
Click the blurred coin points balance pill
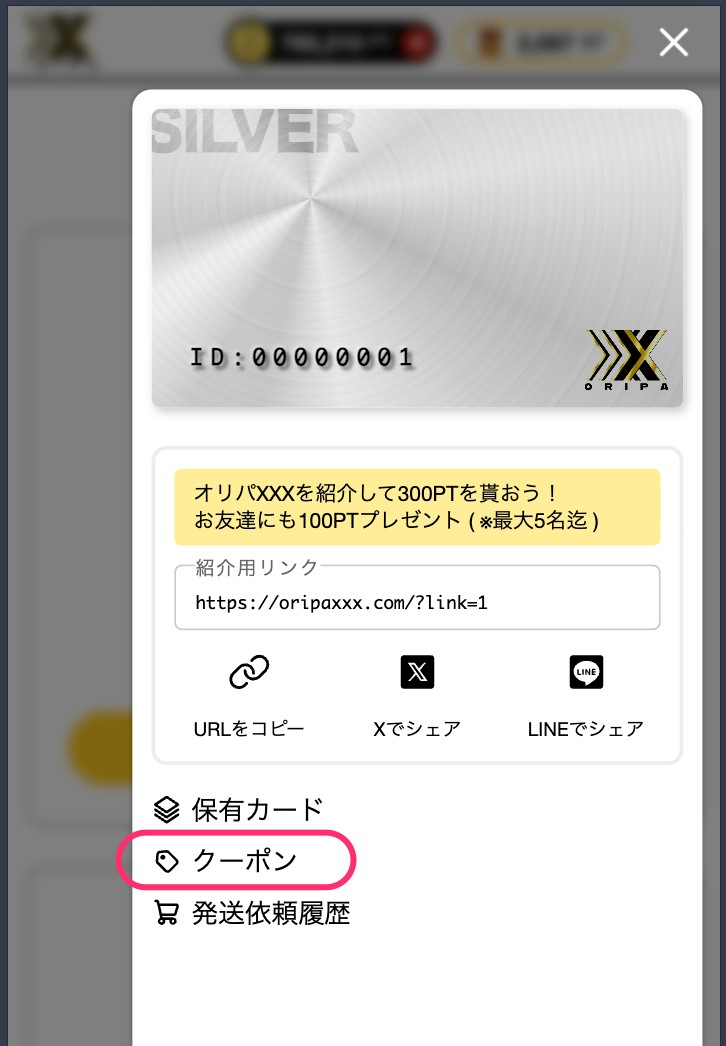tap(332, 43)
